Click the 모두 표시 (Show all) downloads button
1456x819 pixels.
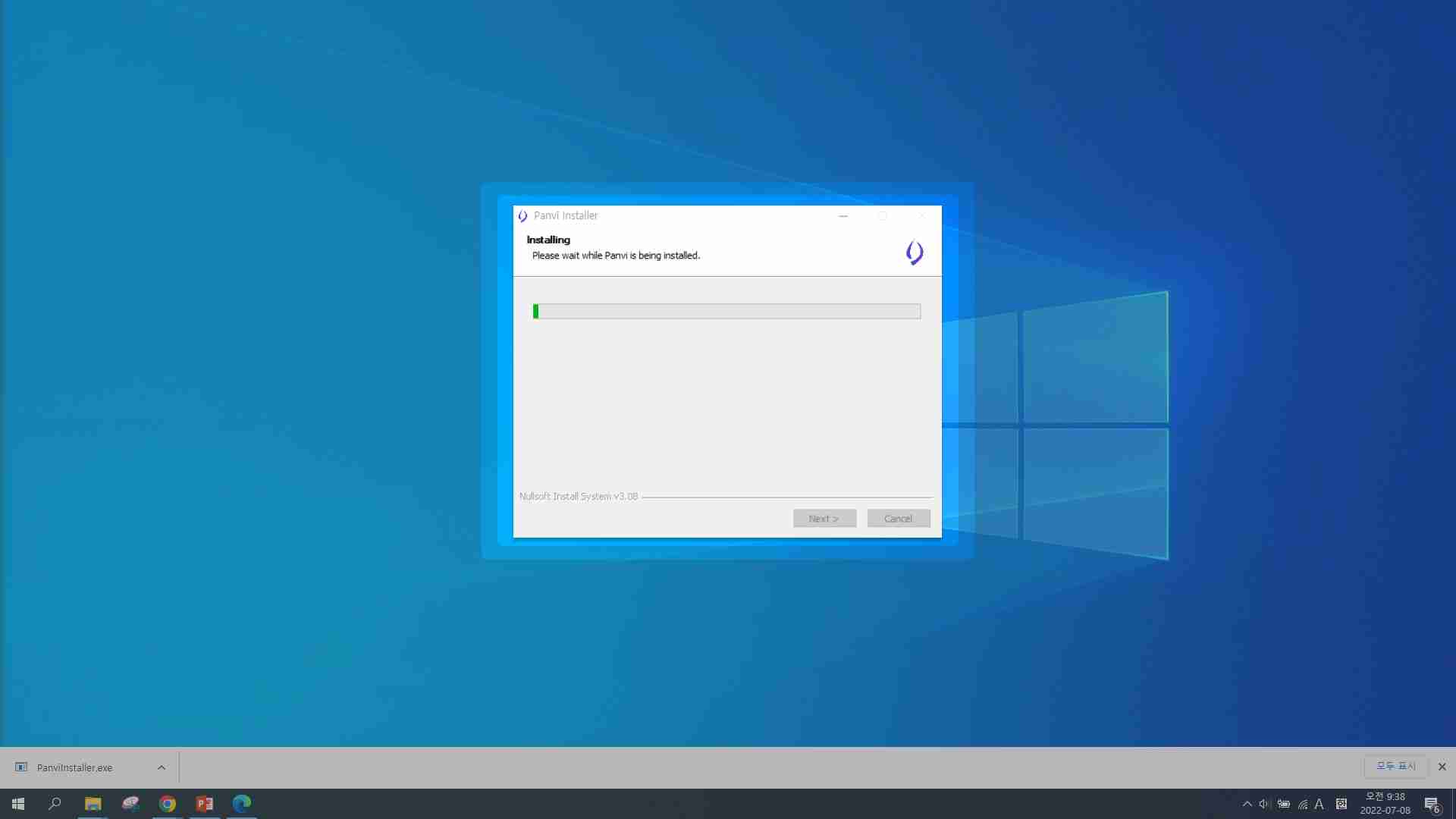1396,767
